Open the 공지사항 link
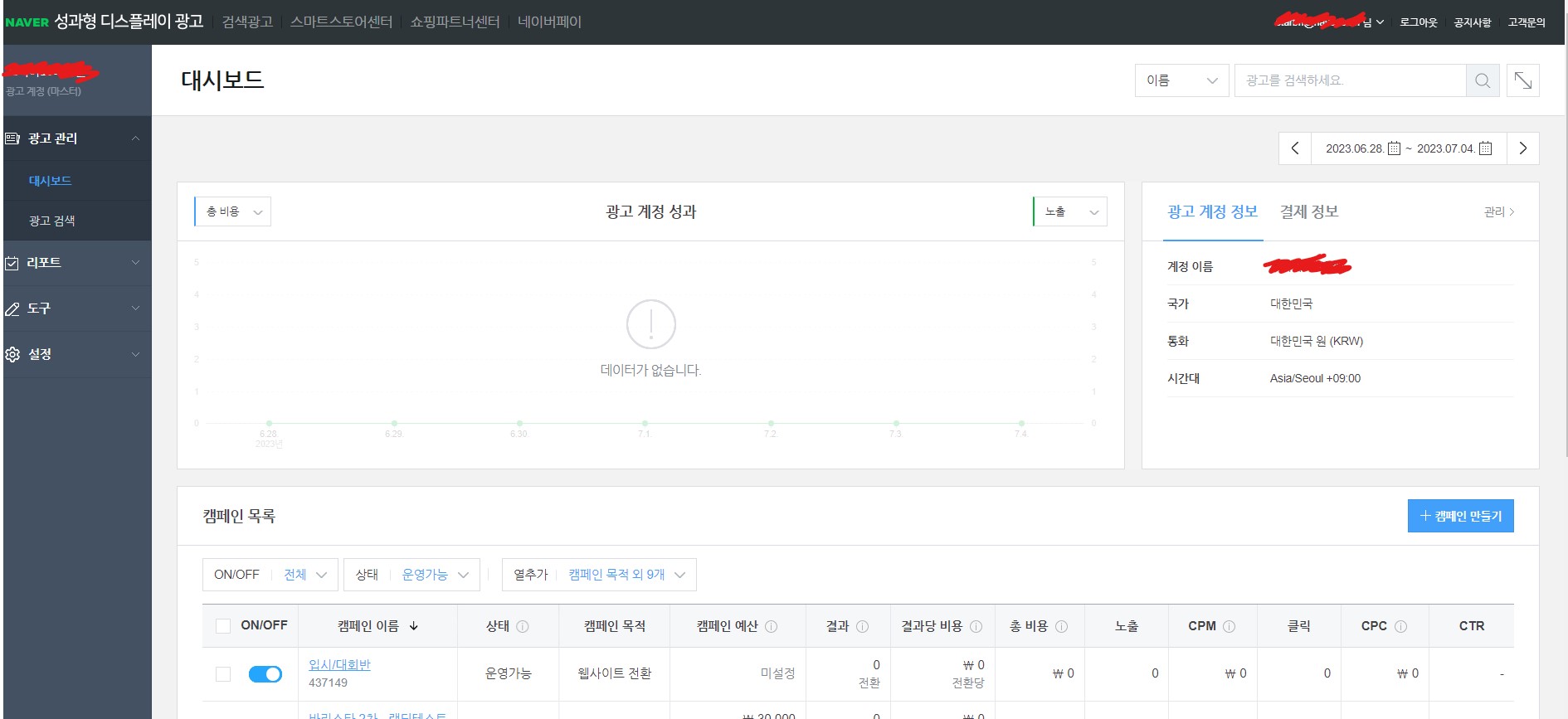The image size is (1568, 719). coord(1473,22)
